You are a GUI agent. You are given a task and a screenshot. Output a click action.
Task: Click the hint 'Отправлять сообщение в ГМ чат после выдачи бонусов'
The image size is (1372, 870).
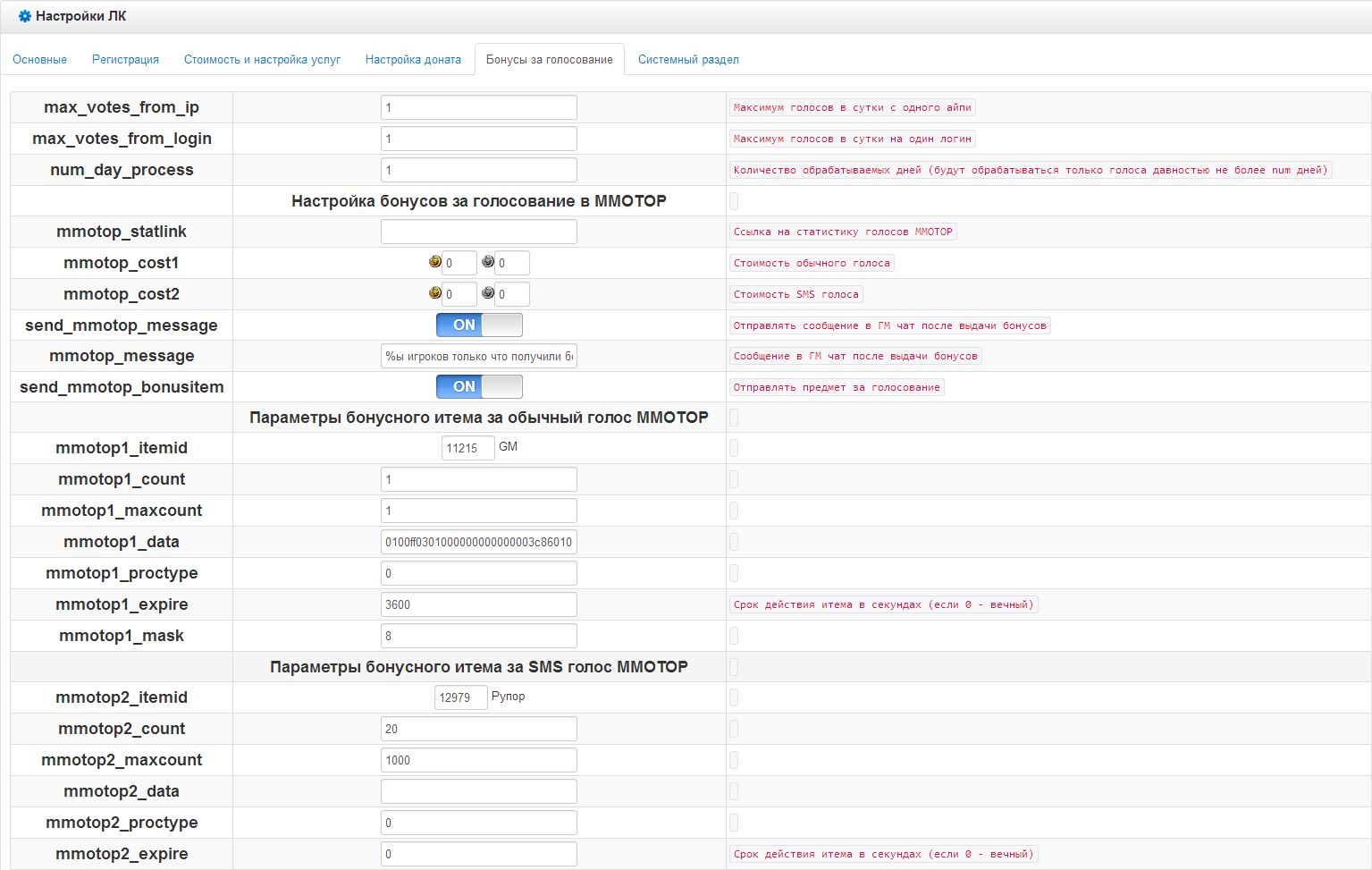pos(889,325)
